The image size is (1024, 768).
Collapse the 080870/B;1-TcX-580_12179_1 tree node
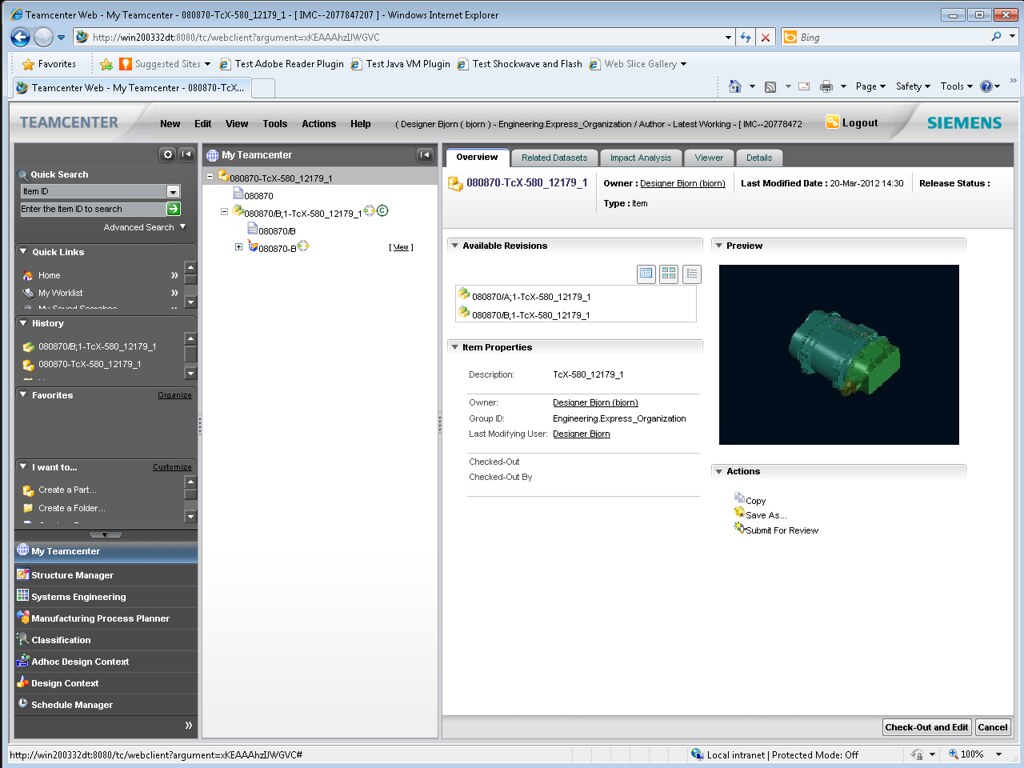224,212
